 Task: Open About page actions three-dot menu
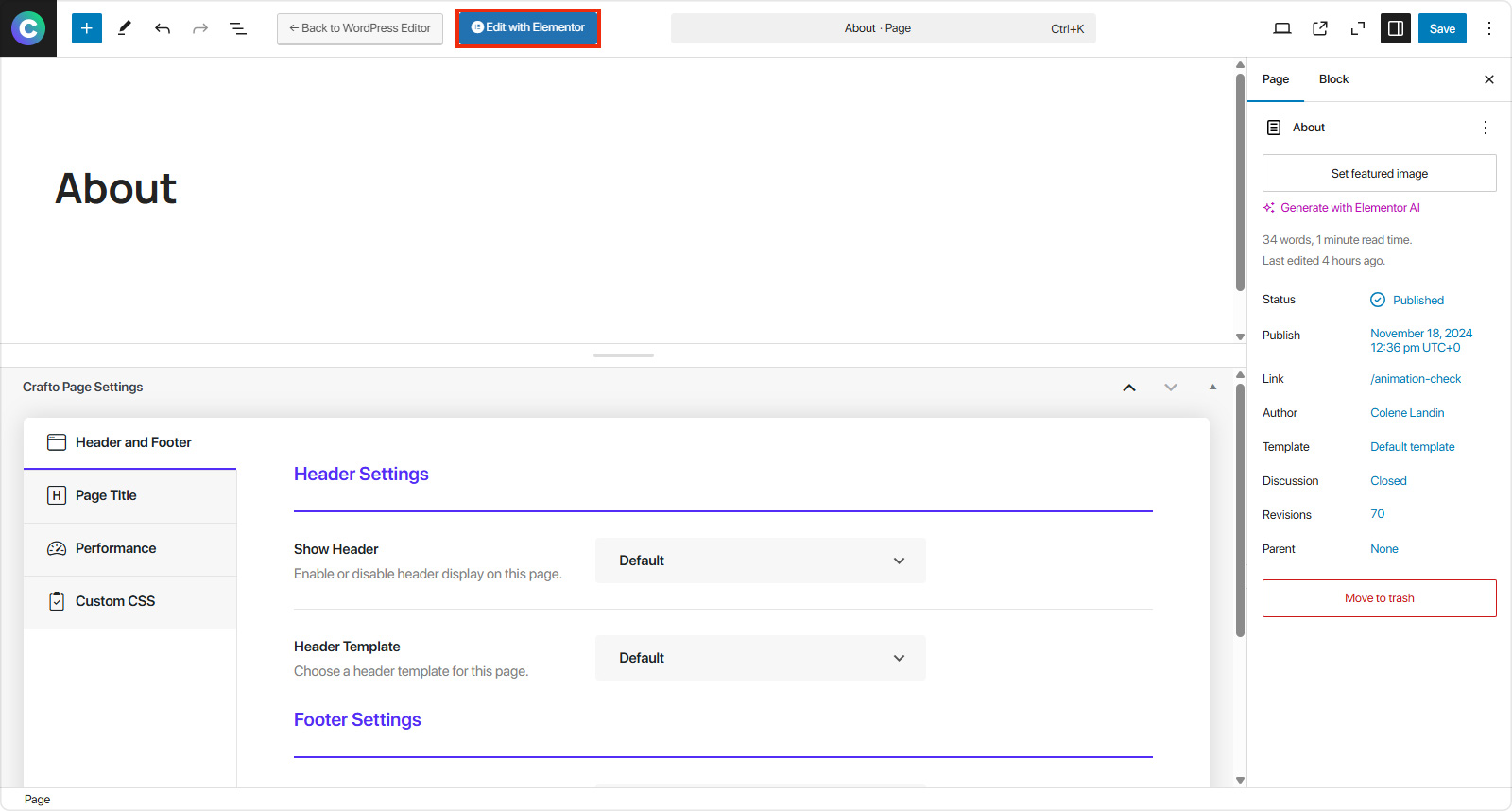pos(1486,128)
